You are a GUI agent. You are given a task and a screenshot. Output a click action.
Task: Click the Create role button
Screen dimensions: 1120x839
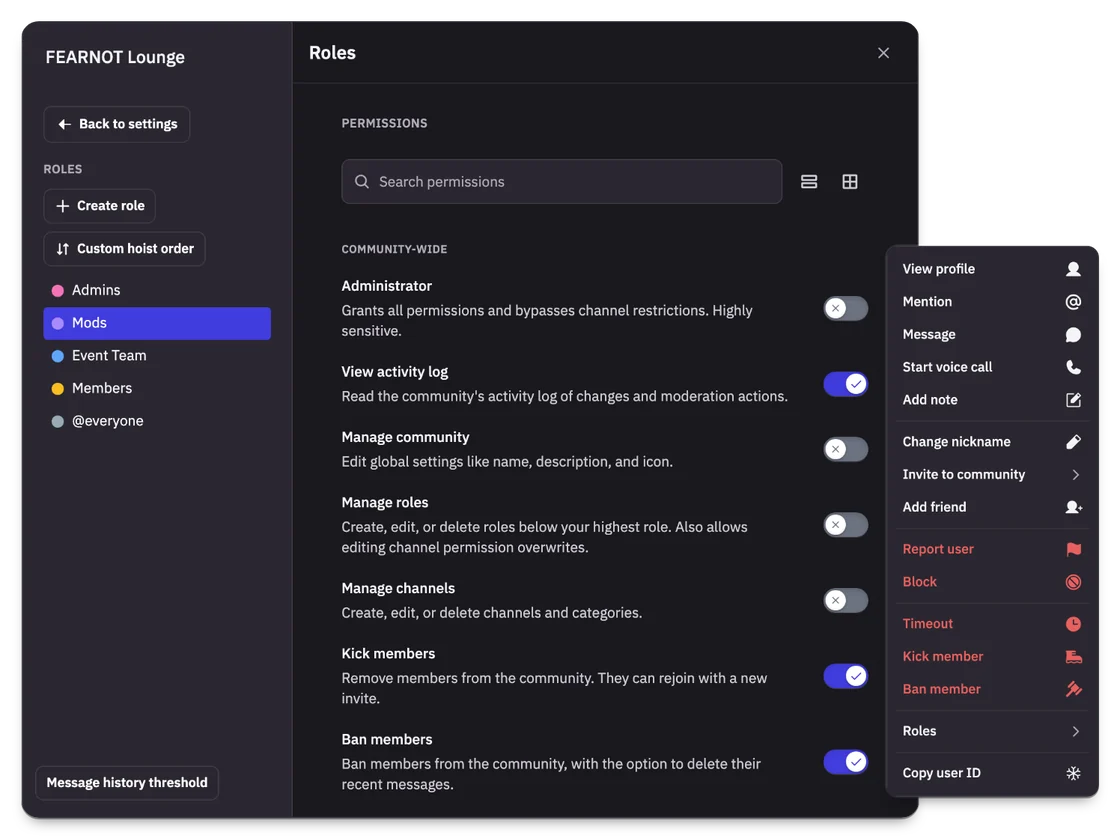click(99, 206)
